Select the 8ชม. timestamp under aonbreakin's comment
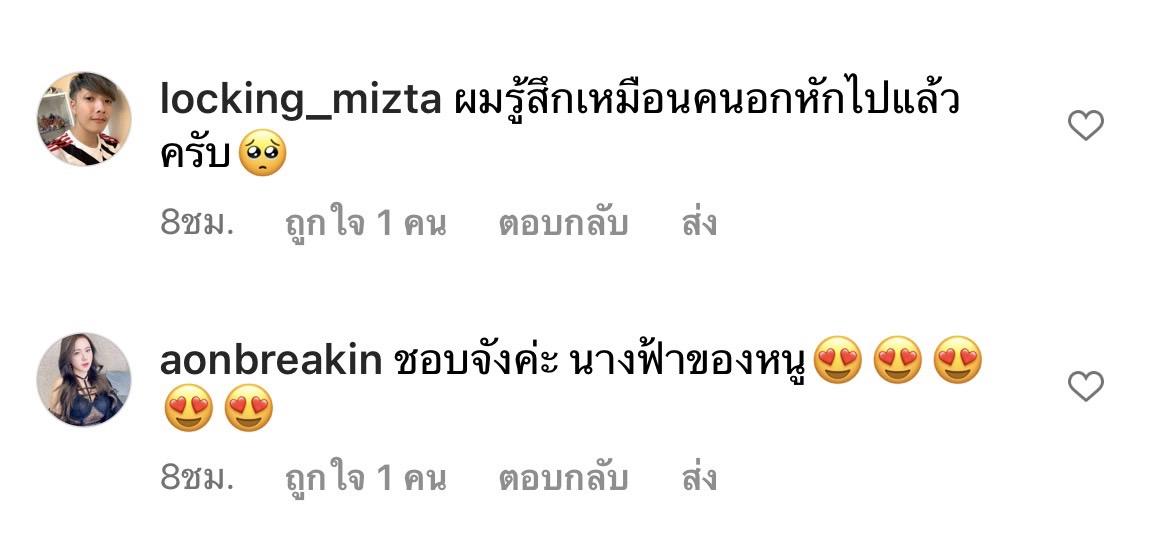The height and width of the screenshot is (539, 1170). coord(198,479)
